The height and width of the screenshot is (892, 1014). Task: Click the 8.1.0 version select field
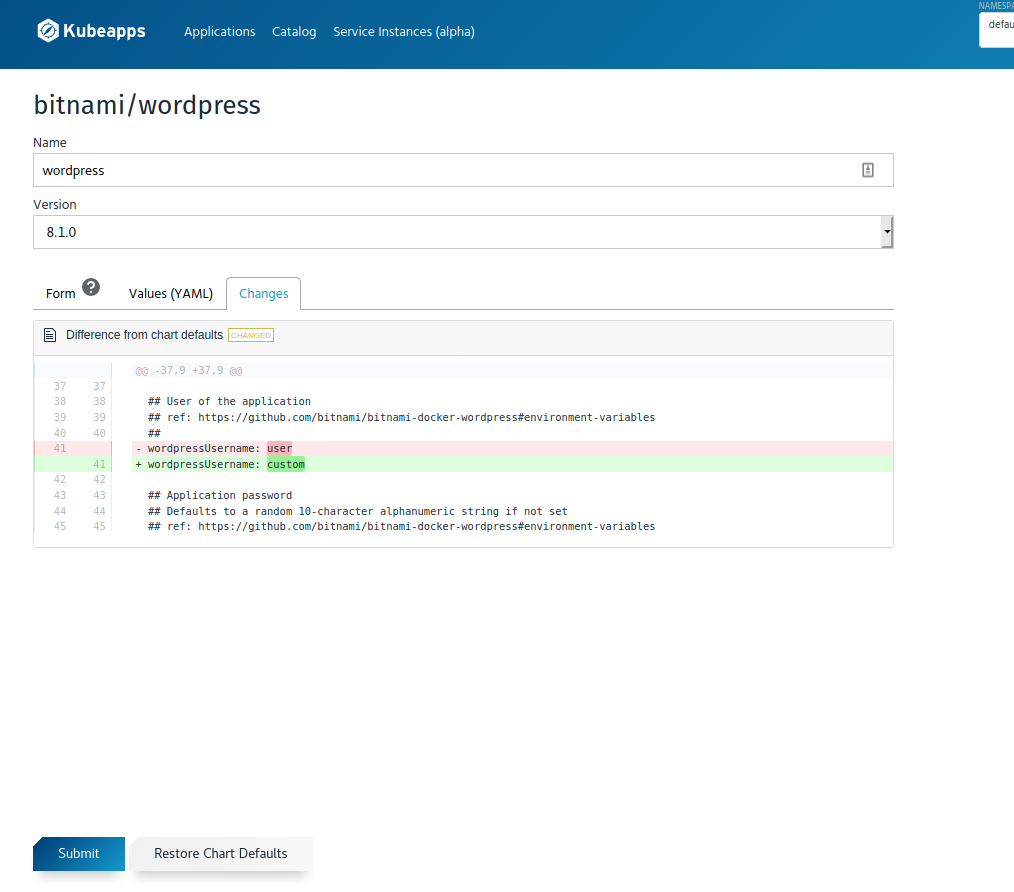(463, 232)
